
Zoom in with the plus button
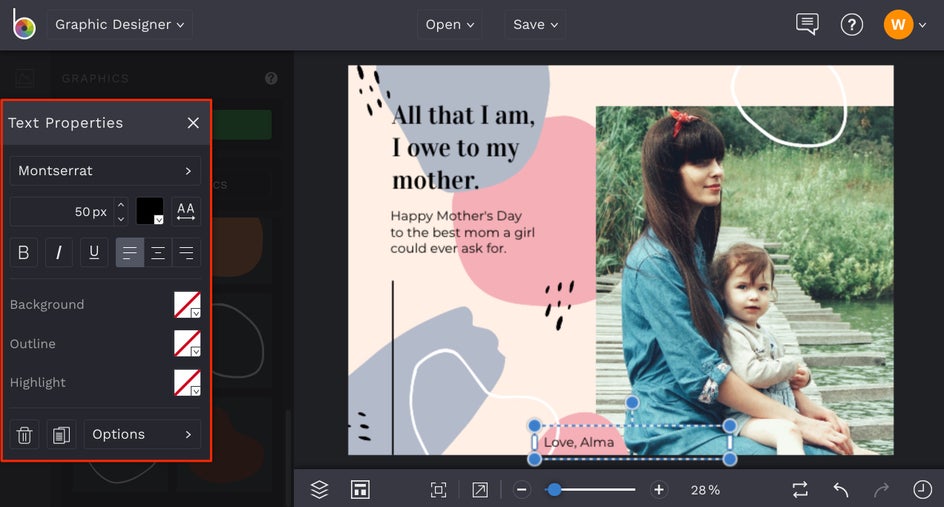pyautogui.click(x=659, y=490)
